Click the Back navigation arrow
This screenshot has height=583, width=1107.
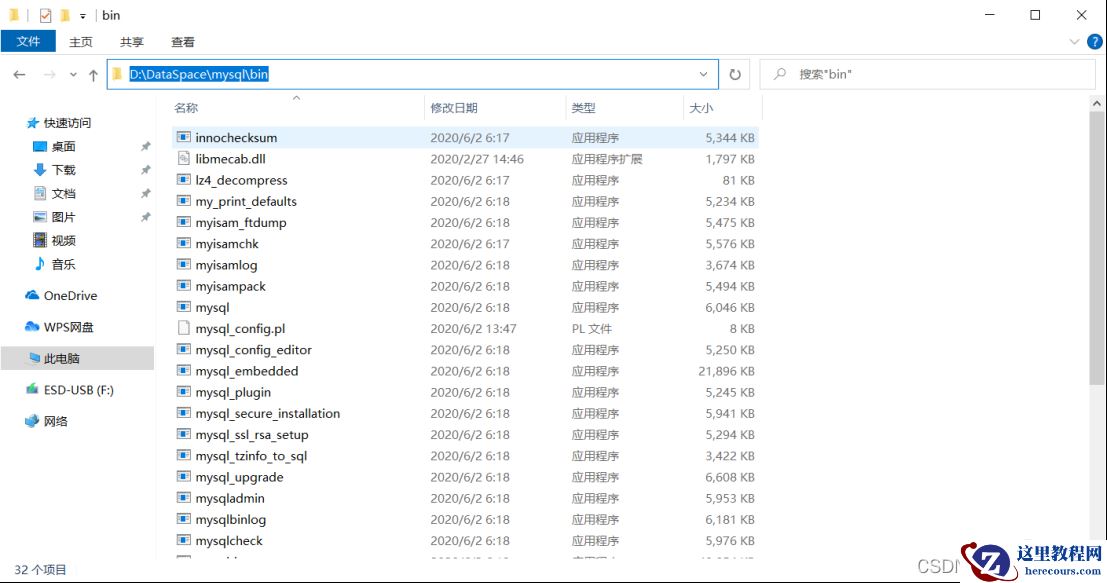(19, 75)
